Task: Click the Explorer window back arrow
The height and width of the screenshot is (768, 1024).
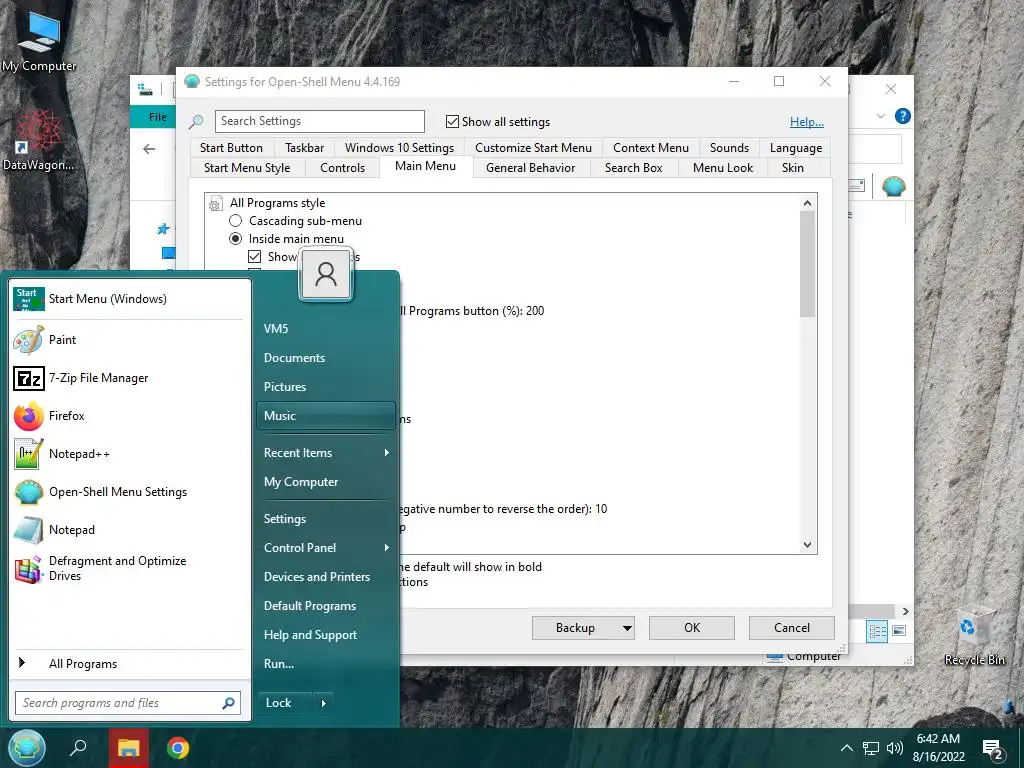Action: click(149, 149)
